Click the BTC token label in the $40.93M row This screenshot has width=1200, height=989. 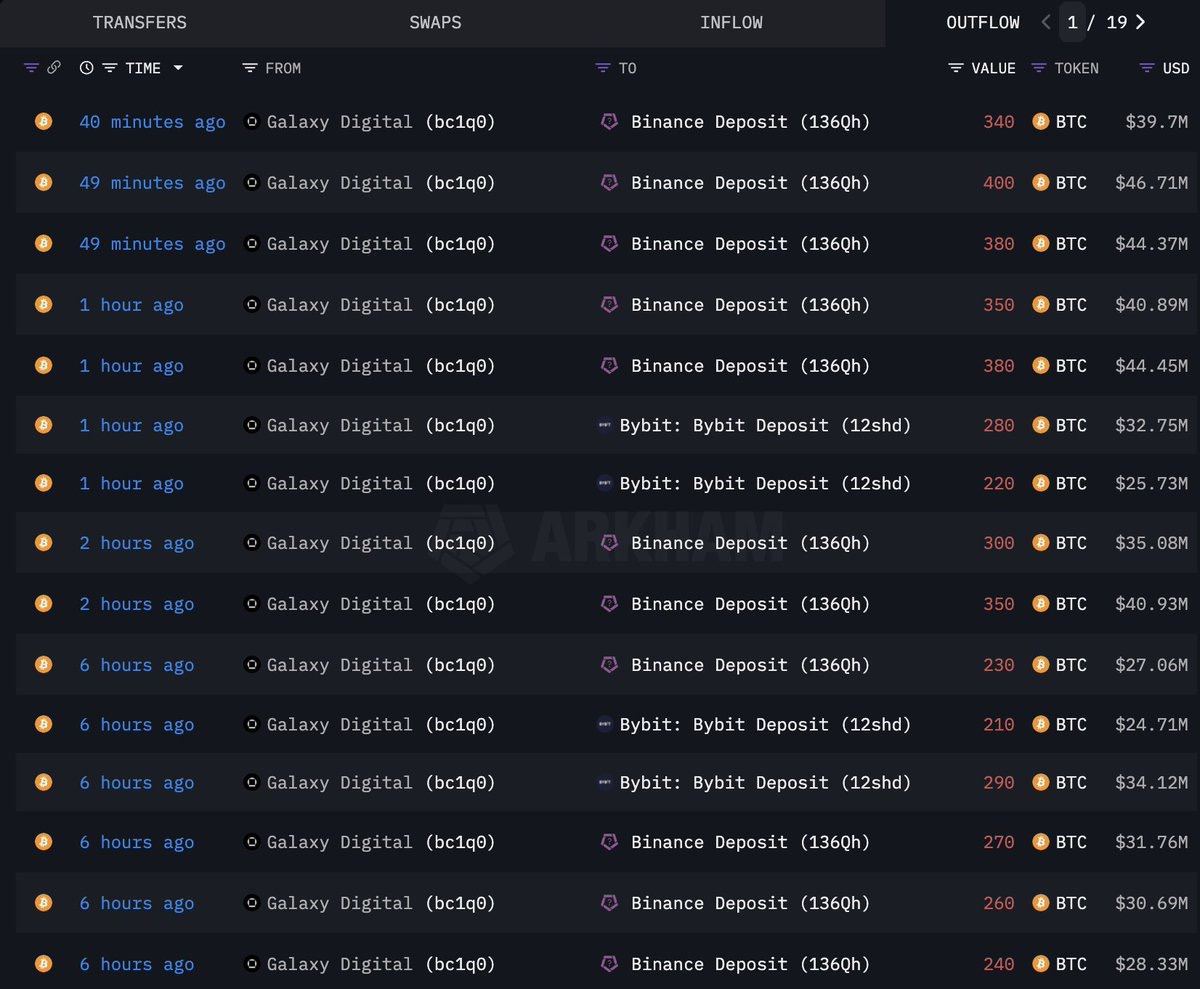coord(1071,604)
